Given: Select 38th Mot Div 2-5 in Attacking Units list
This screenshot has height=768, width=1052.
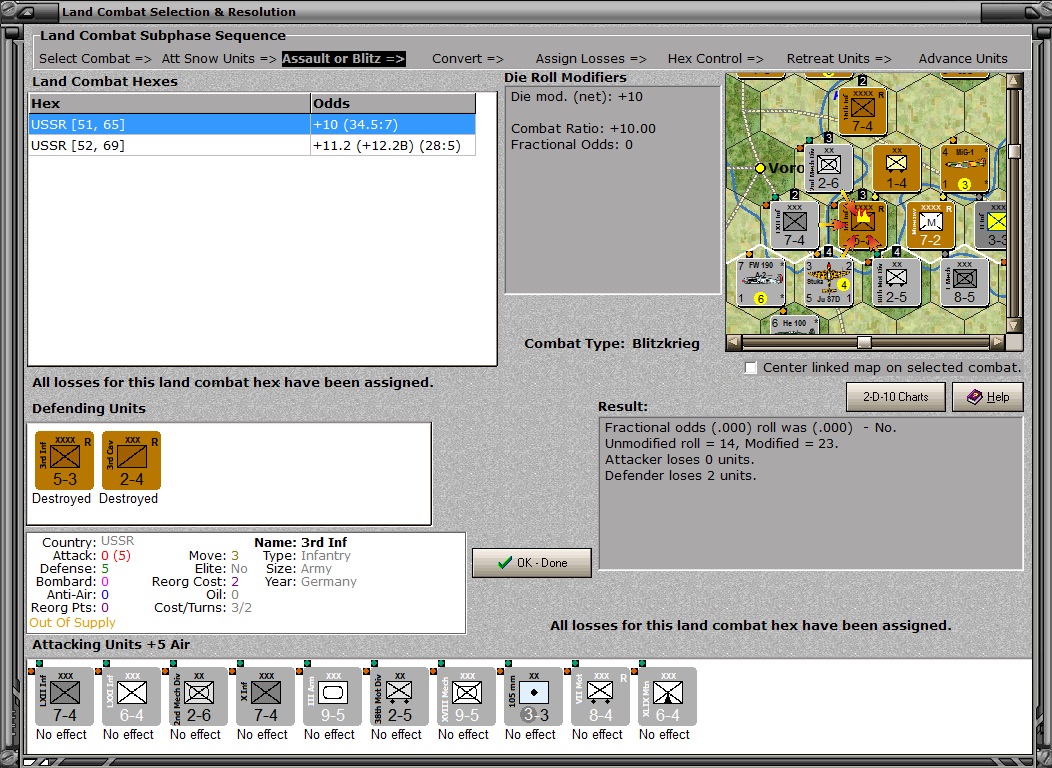Looking at the screenshot, I should point(400,696).
